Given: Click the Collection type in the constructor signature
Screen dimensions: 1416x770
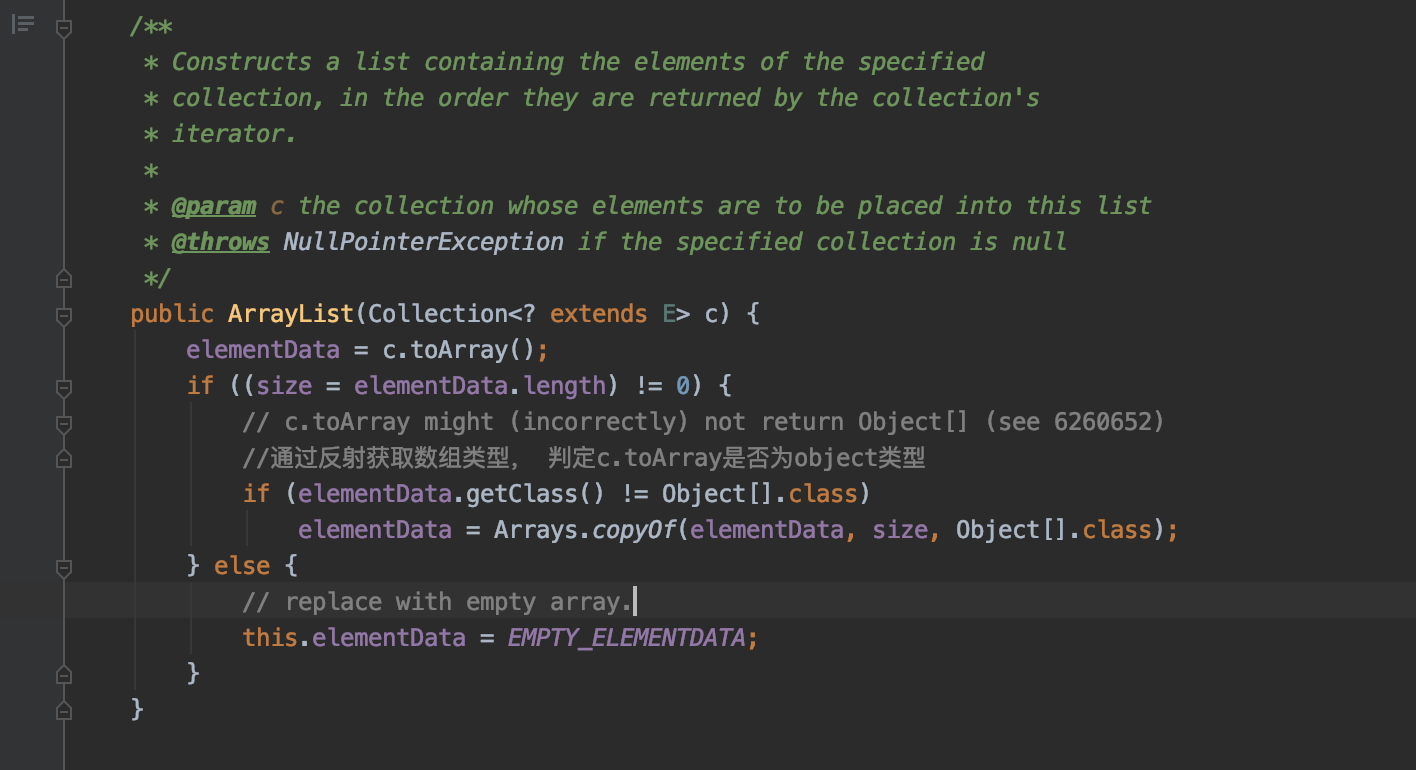Looking at the screenshot, I should 437,314.
